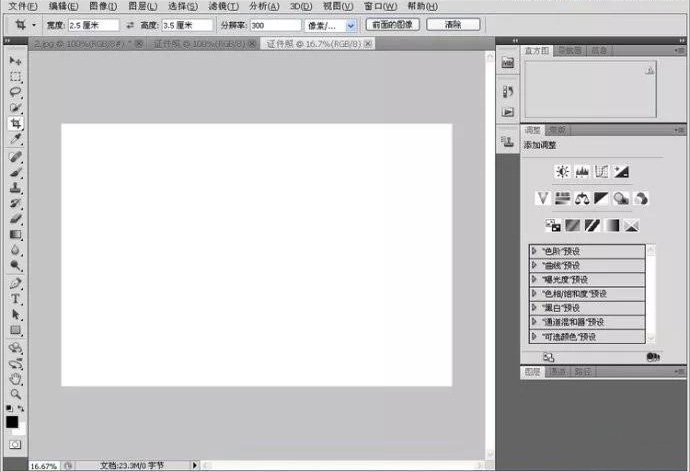Open the 图像(I) menu
The height and width of the screenshot is (472, 690).
click(x=103, y=6)
